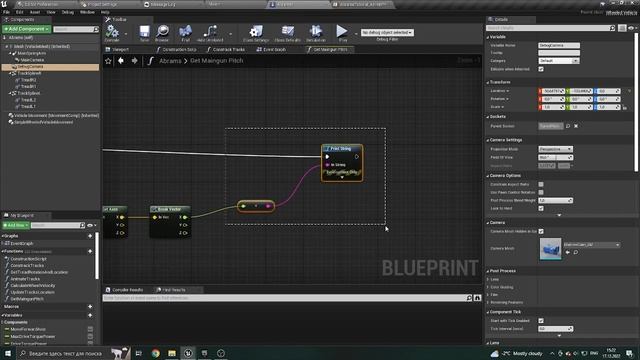
Task: Open the debug object filter dropdown
Action: [387, 32]
